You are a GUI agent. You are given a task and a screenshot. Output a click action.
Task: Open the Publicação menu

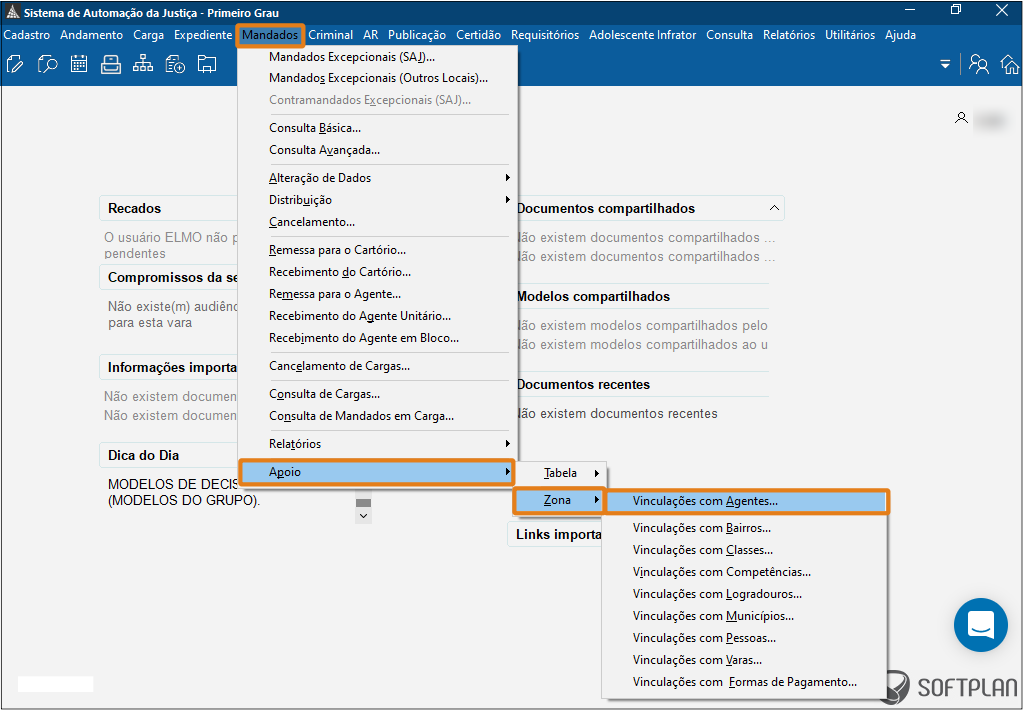417,35
